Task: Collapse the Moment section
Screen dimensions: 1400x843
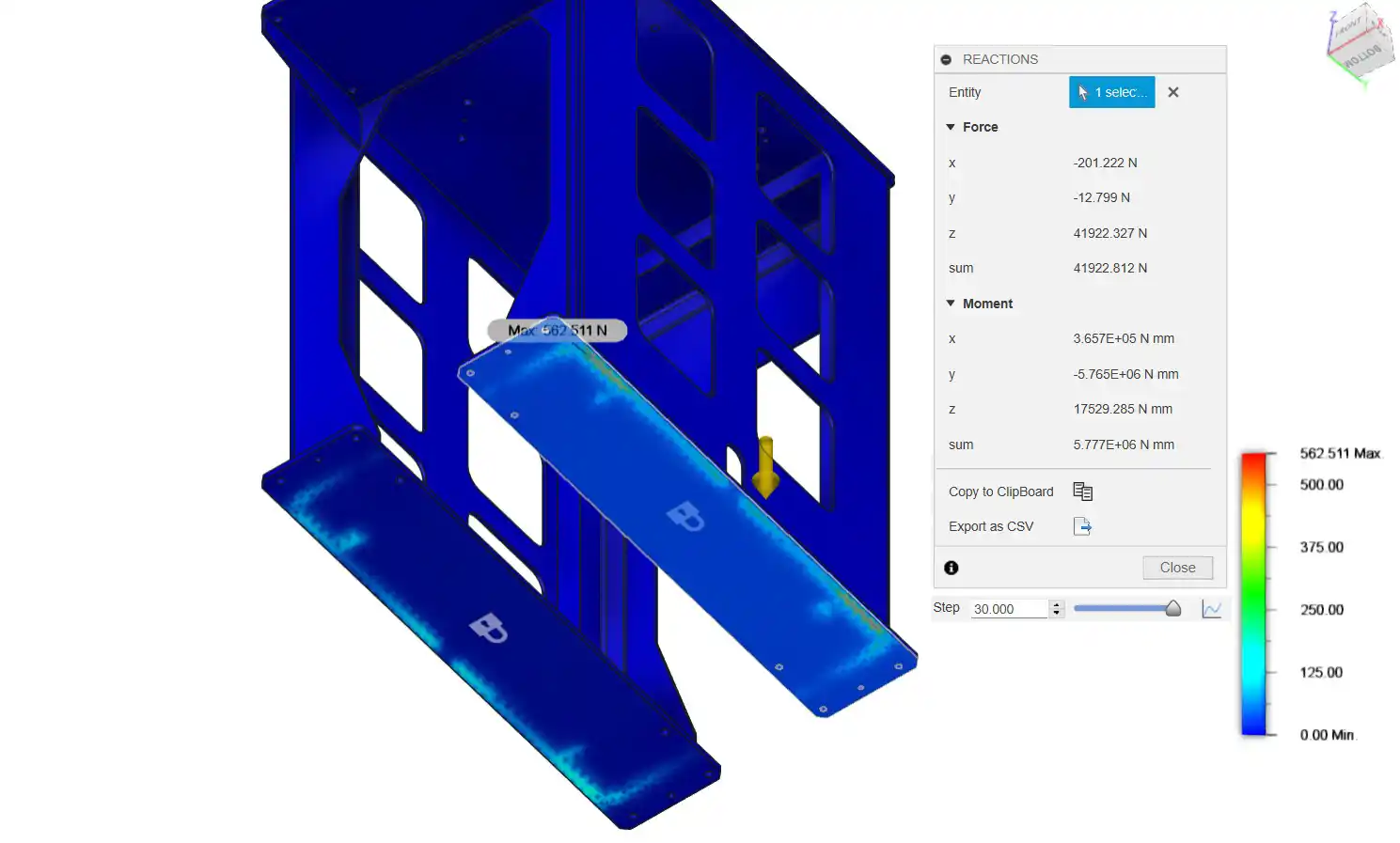Action: (951, 304)
